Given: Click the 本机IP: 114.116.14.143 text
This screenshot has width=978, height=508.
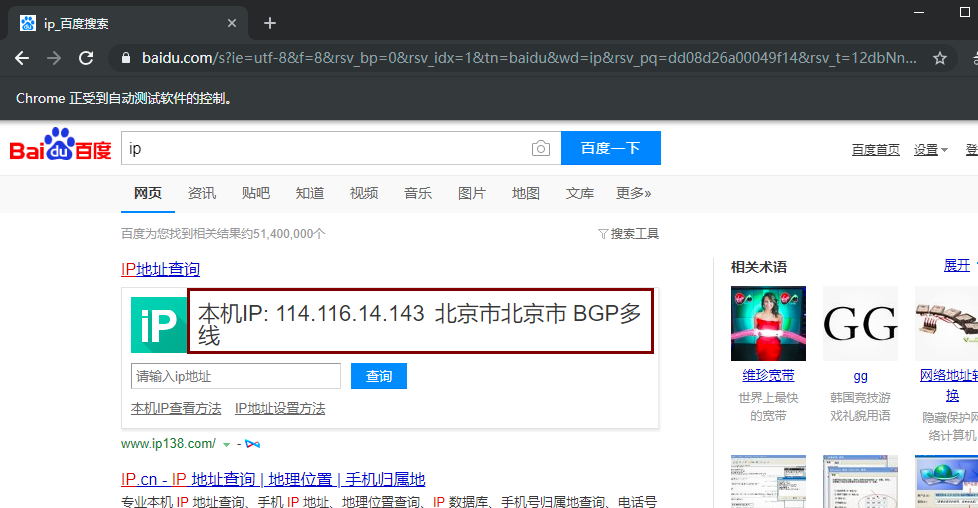Looking at the screenshot, I should tap(311, 313).
